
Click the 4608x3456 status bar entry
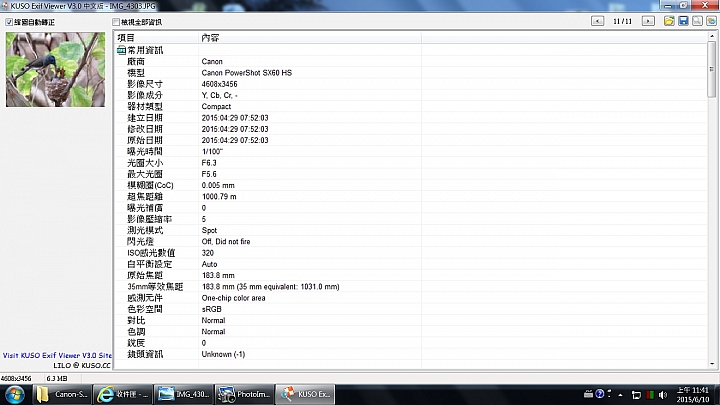(16, 379)
